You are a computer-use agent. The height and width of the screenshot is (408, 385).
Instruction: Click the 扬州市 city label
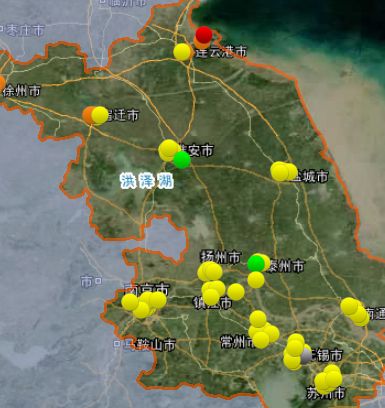pyautogui.click(x=220, y=257)
